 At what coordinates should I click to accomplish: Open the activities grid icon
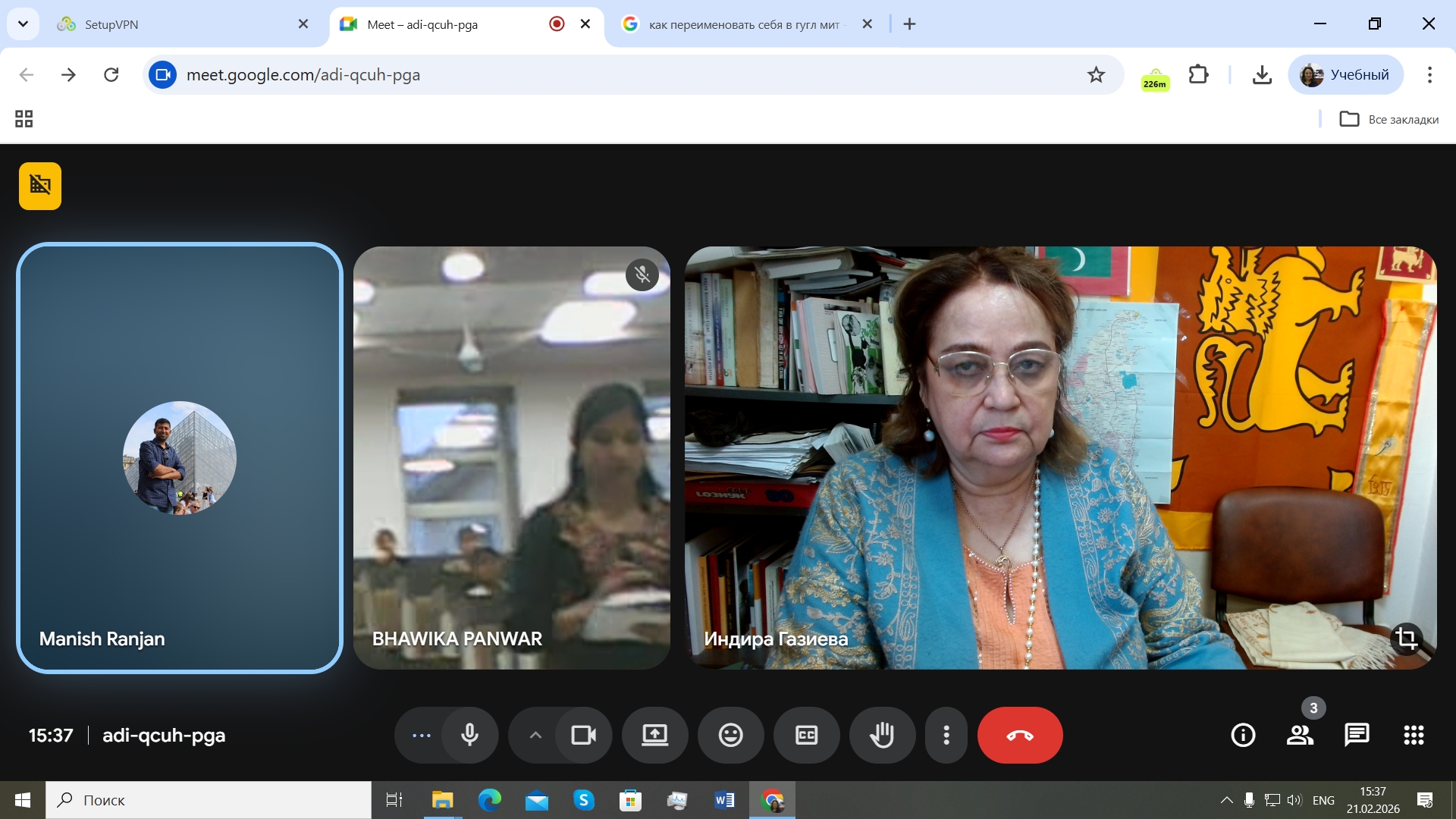[1414, 735]
